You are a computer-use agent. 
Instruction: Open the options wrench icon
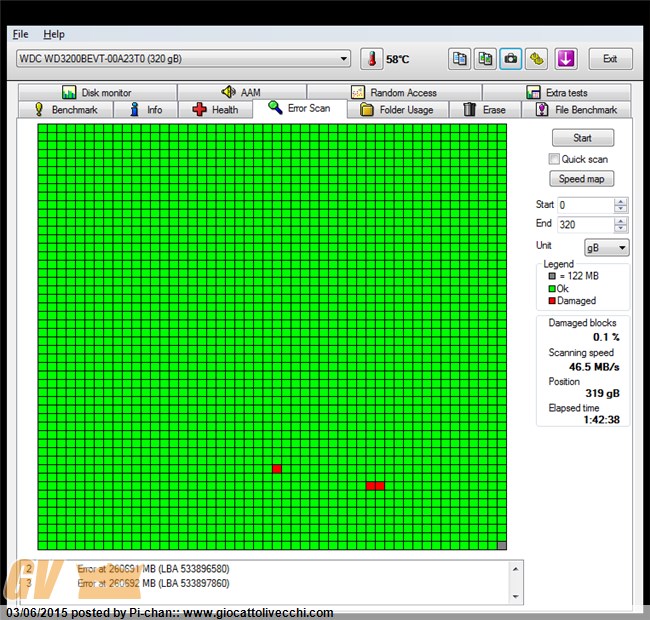tap(537, 59)
